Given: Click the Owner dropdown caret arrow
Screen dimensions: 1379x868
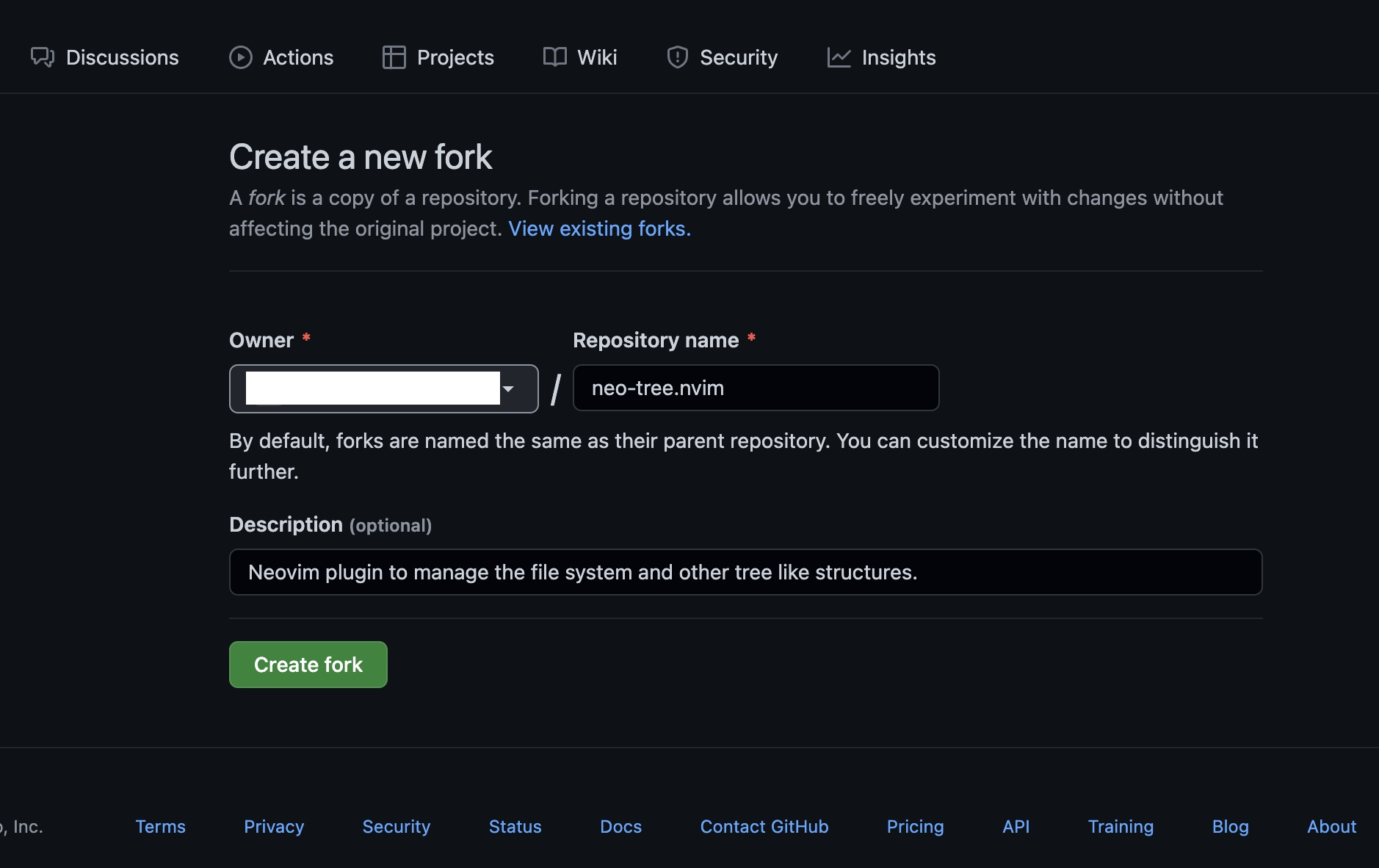Looking at the screenshot, I should pos(508,388).
